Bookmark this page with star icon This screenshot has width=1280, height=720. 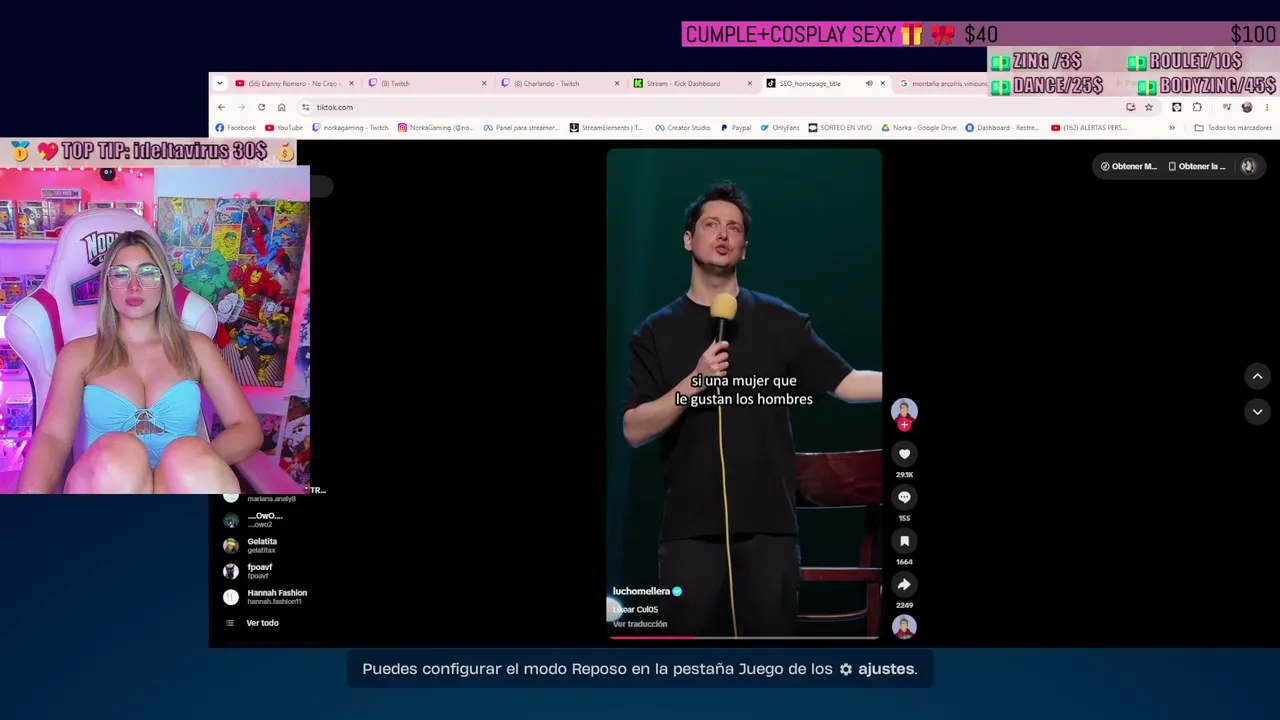point(1148,107)
